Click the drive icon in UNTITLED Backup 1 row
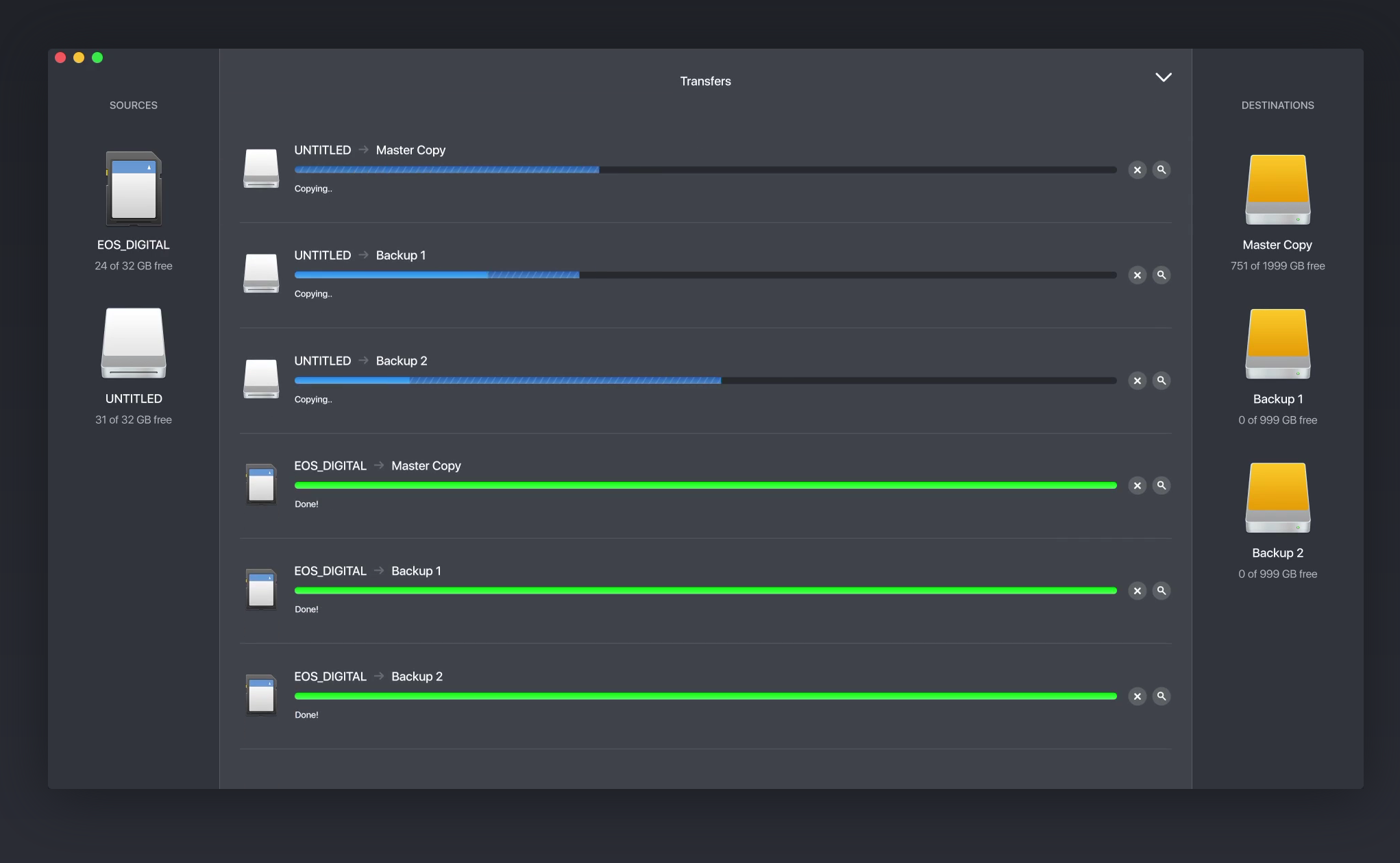The height and width of the screenshot is (863, 1400). point(261,274)
